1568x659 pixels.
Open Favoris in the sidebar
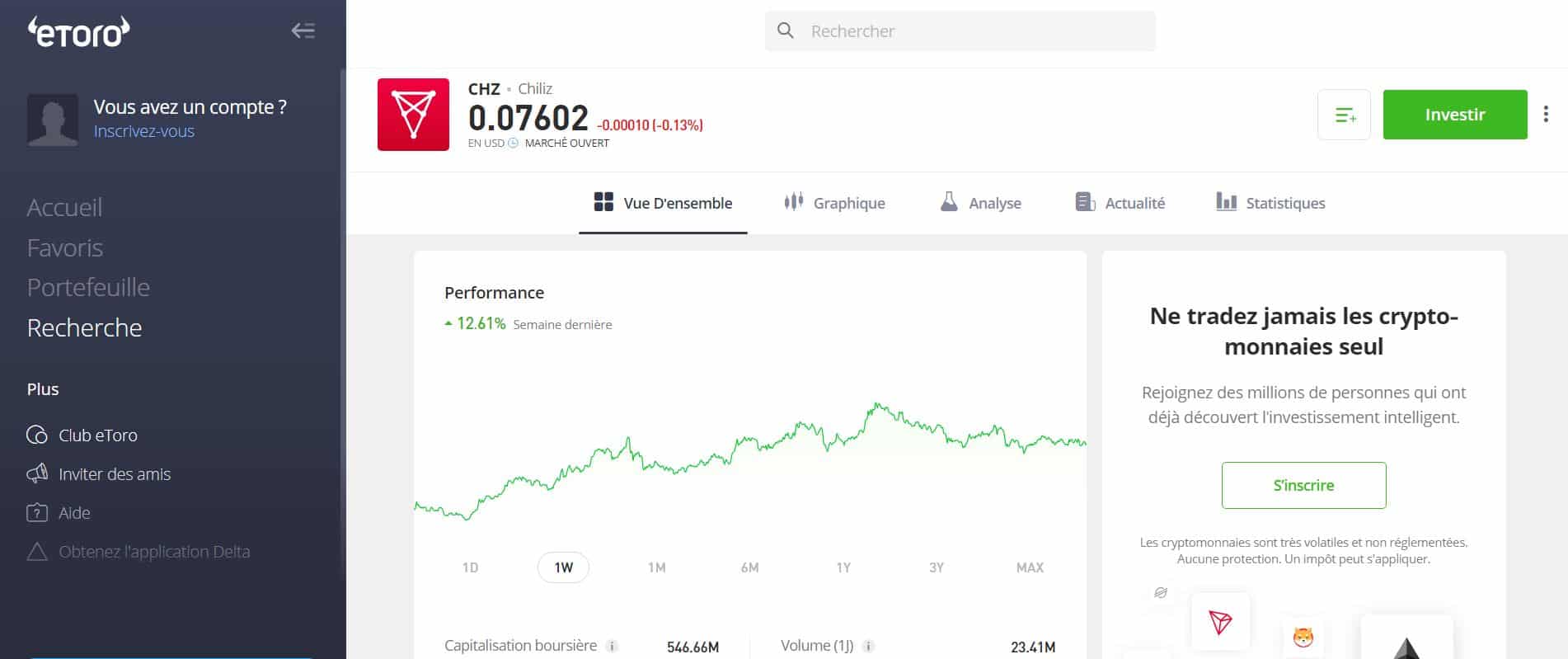point(65,247)
